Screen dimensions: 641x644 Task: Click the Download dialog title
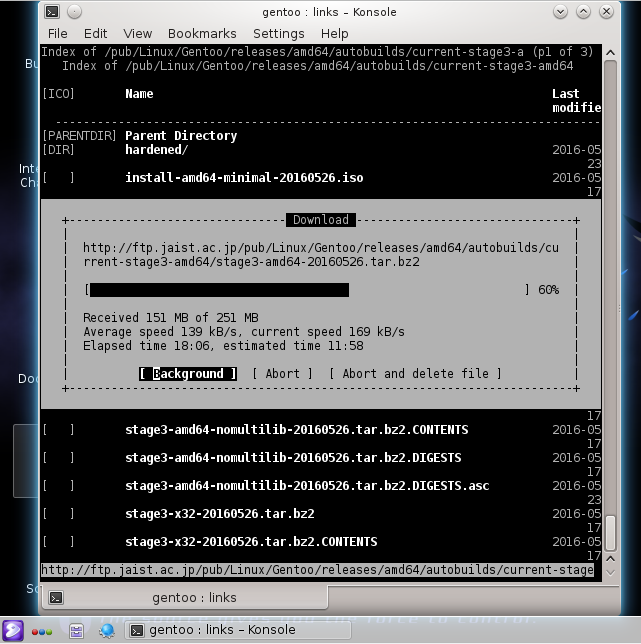pos(321,220)
